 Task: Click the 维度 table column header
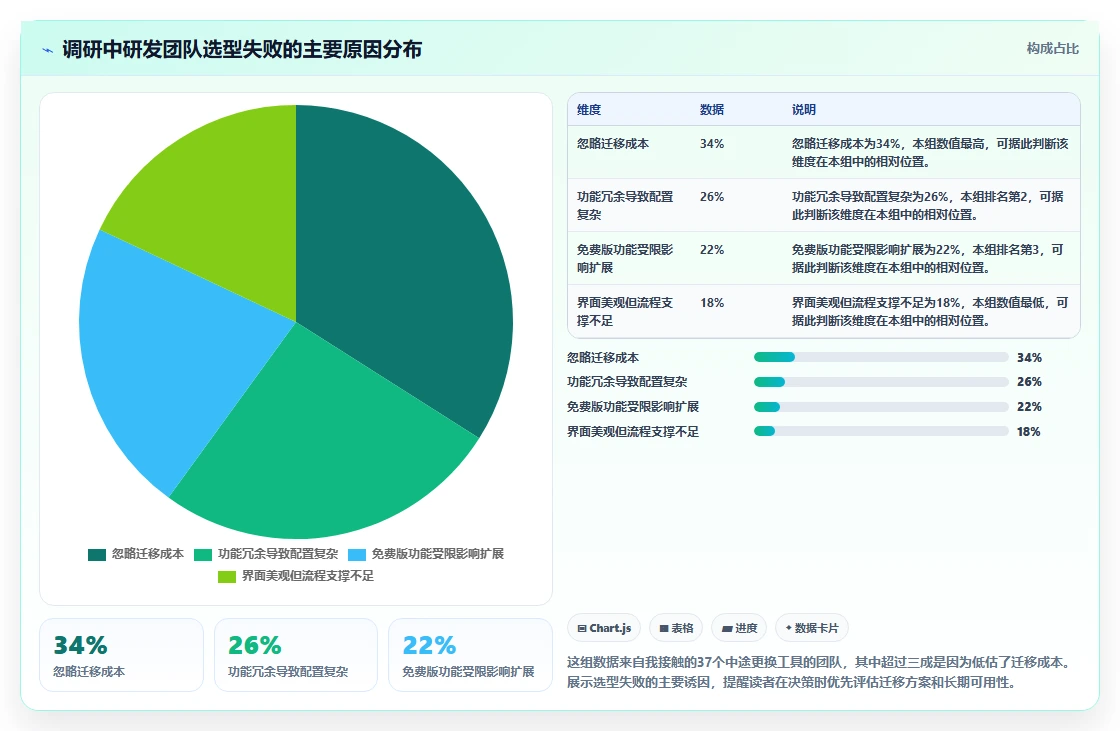(x=589, y=109)
